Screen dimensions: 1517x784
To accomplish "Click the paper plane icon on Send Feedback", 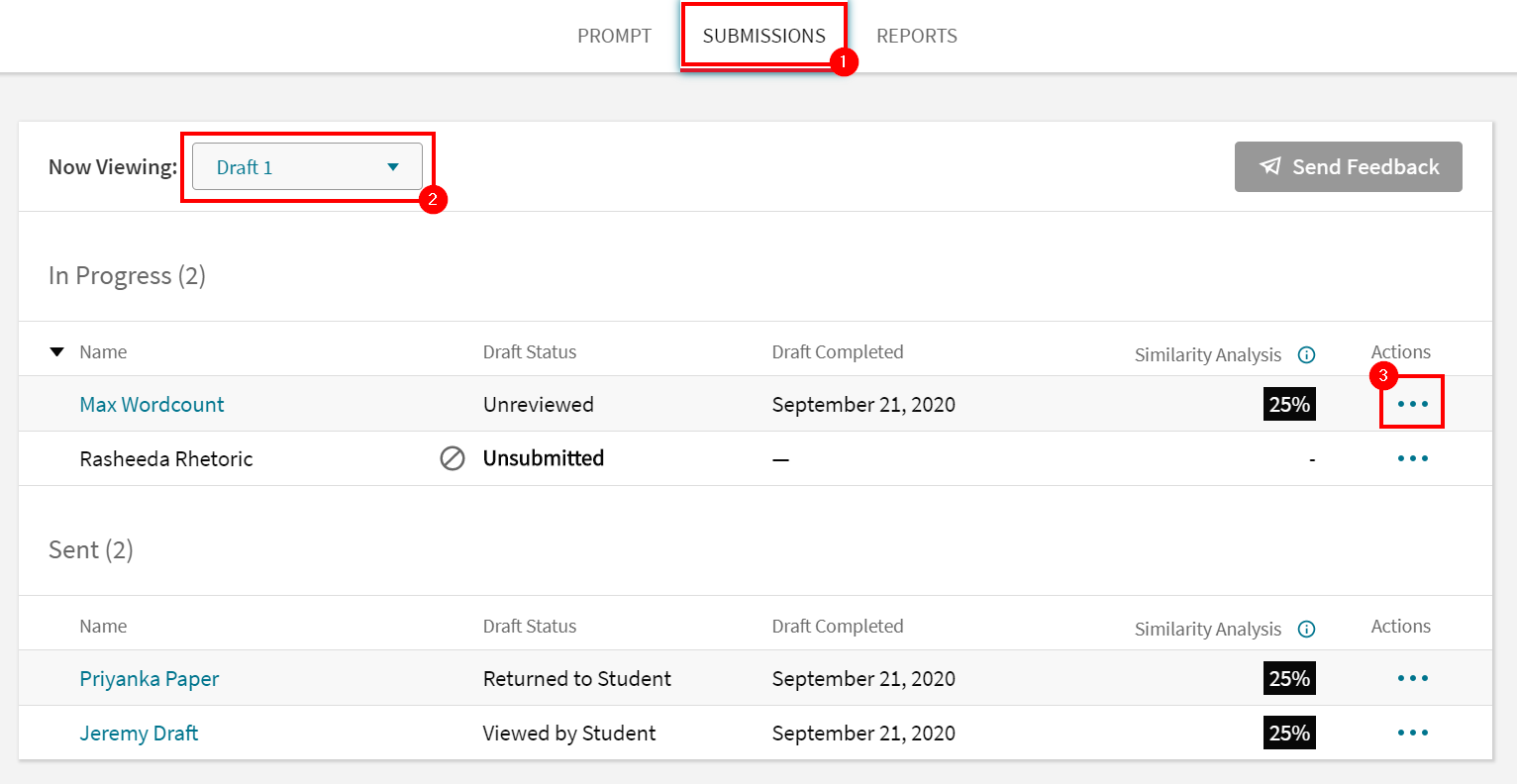I will point(1270,166).
